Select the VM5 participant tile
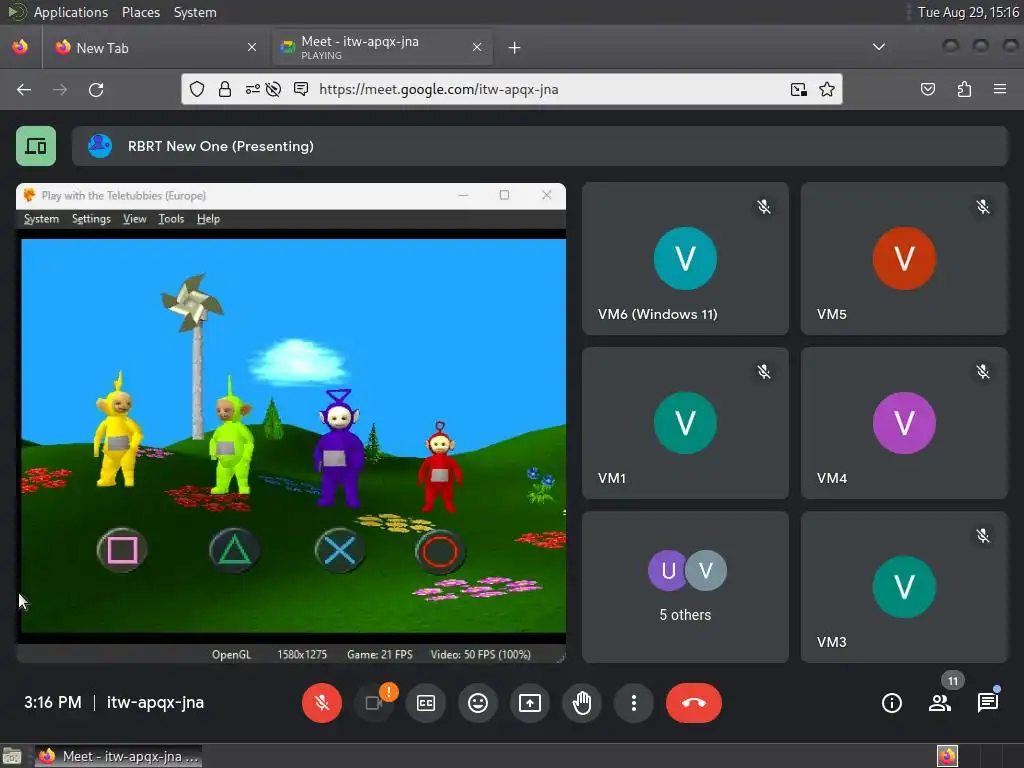The height and width of the screenshot is (768, 1024). tap(904, 259)
